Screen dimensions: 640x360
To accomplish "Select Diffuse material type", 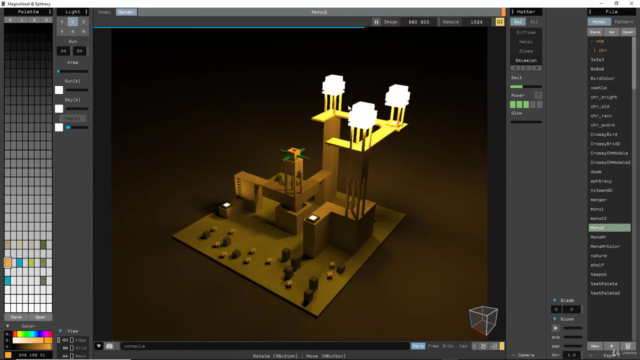I will [526, 32].
